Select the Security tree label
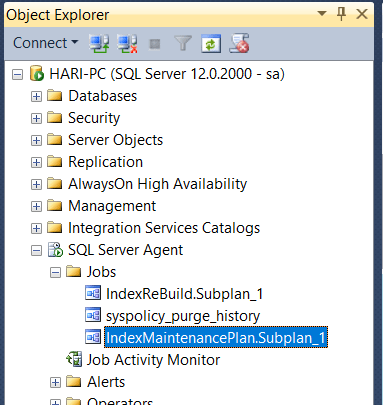383x405 pixels. pos(94,118)
